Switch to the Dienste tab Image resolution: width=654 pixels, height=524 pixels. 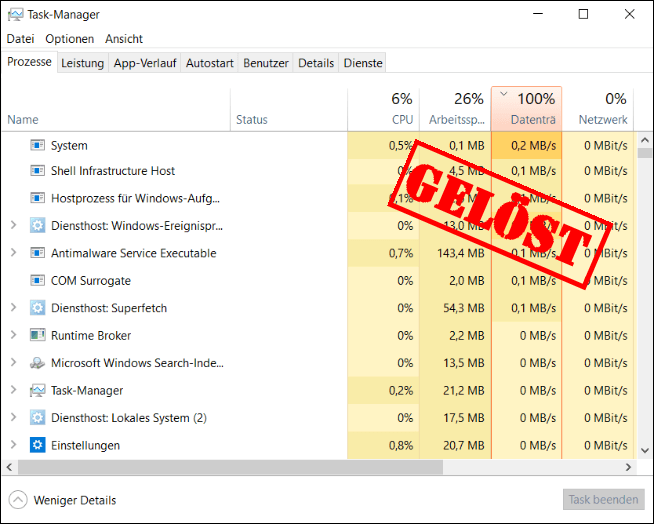(362, 63)
